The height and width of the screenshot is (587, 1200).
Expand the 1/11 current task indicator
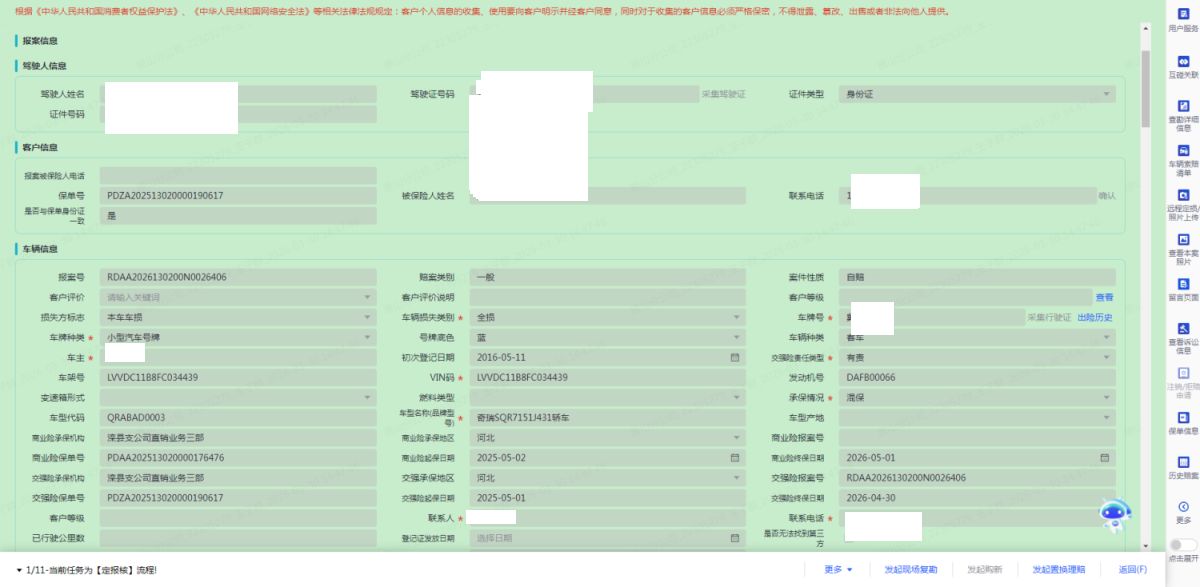(20, 570)
